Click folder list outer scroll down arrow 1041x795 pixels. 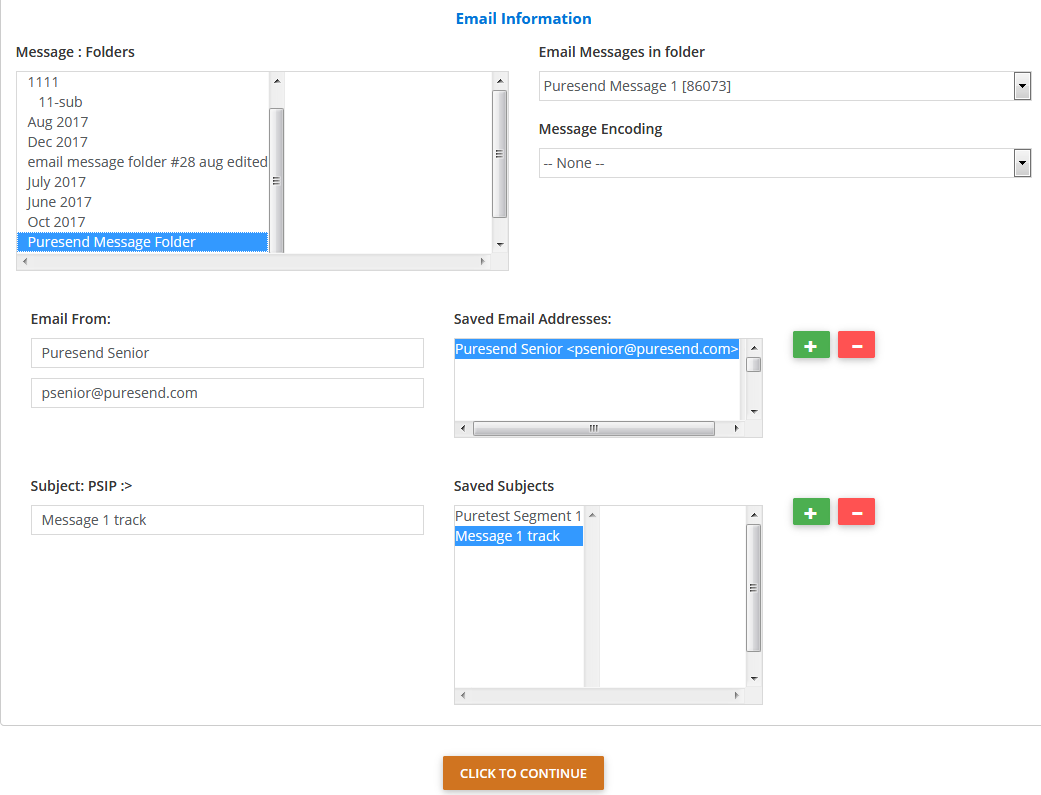point(500,244)
